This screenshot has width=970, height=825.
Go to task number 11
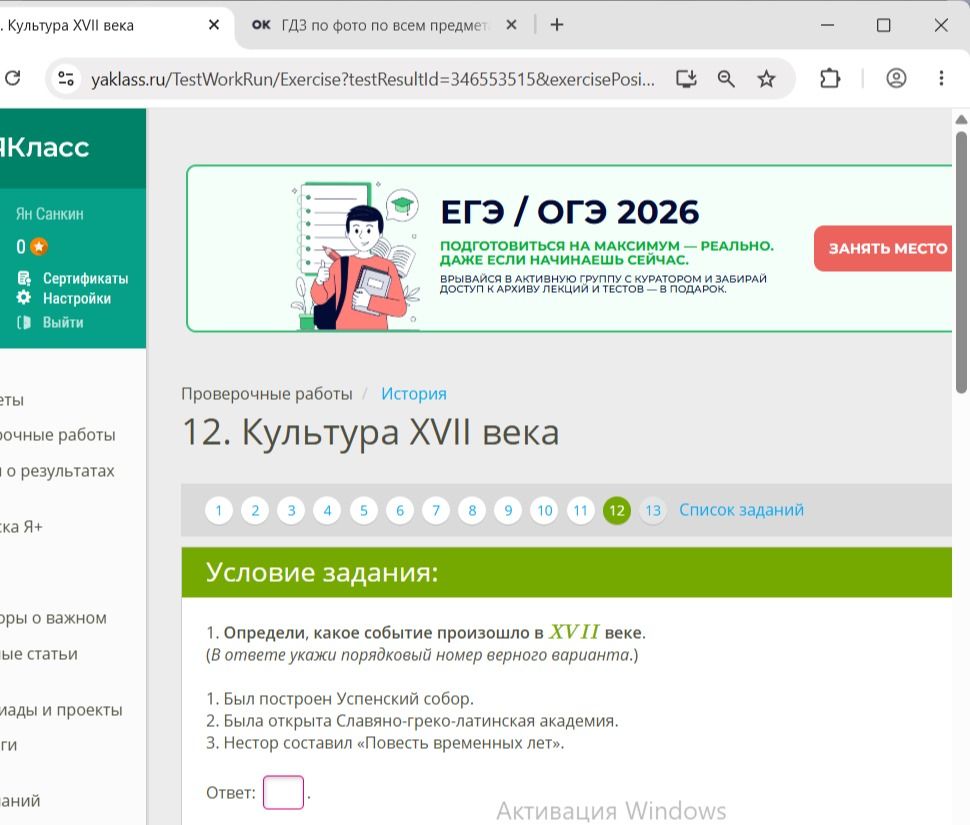580,511
